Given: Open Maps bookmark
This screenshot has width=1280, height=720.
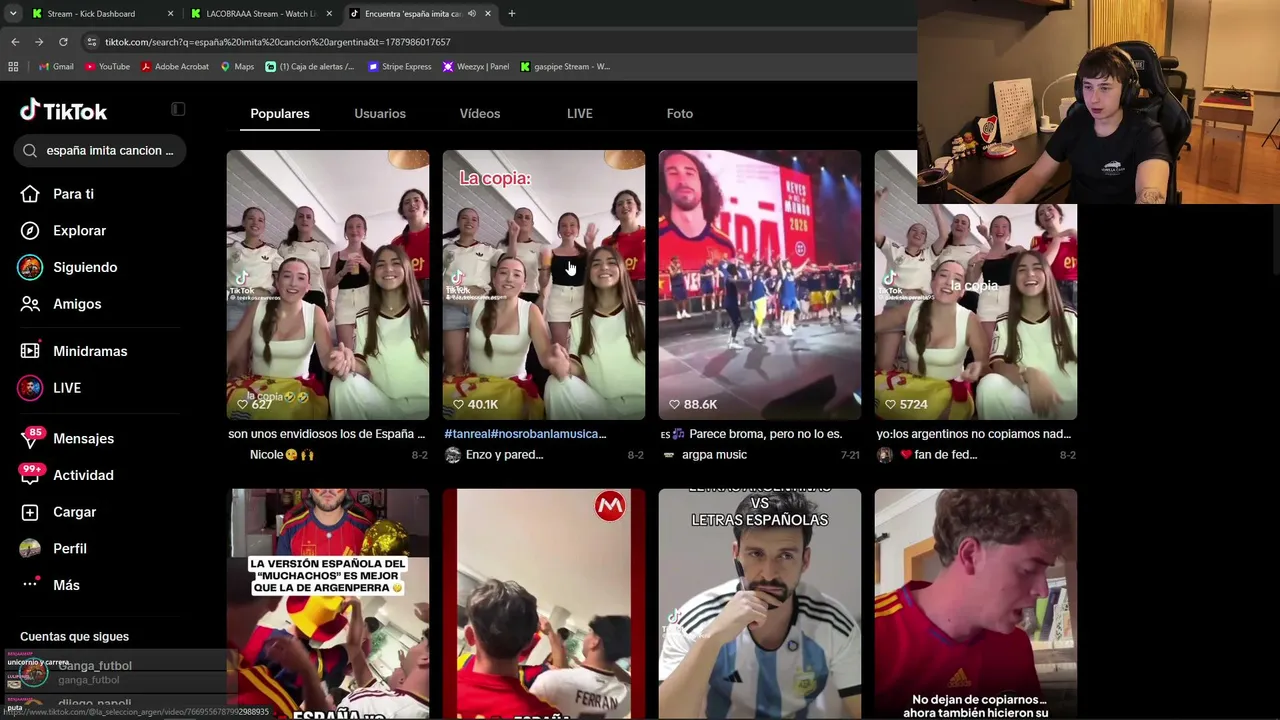Looking at the screenshot, I should click(237, 67).
